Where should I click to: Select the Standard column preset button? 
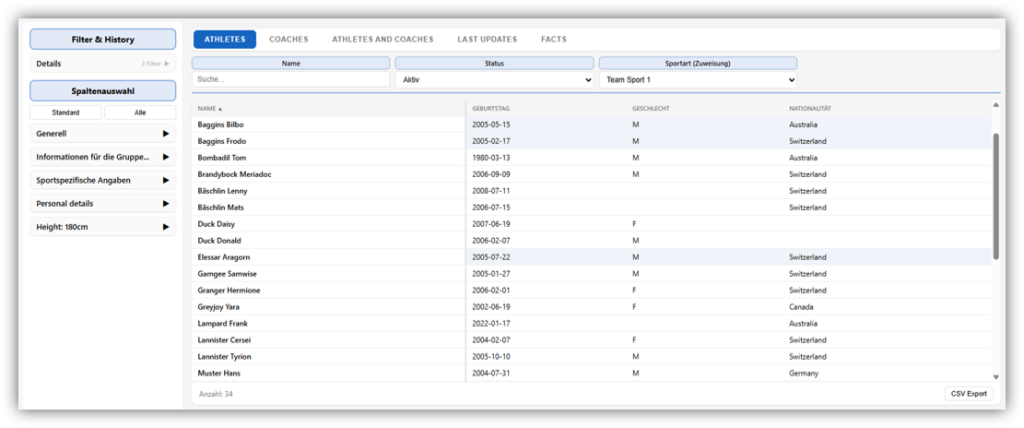click(x=65, y=112)
